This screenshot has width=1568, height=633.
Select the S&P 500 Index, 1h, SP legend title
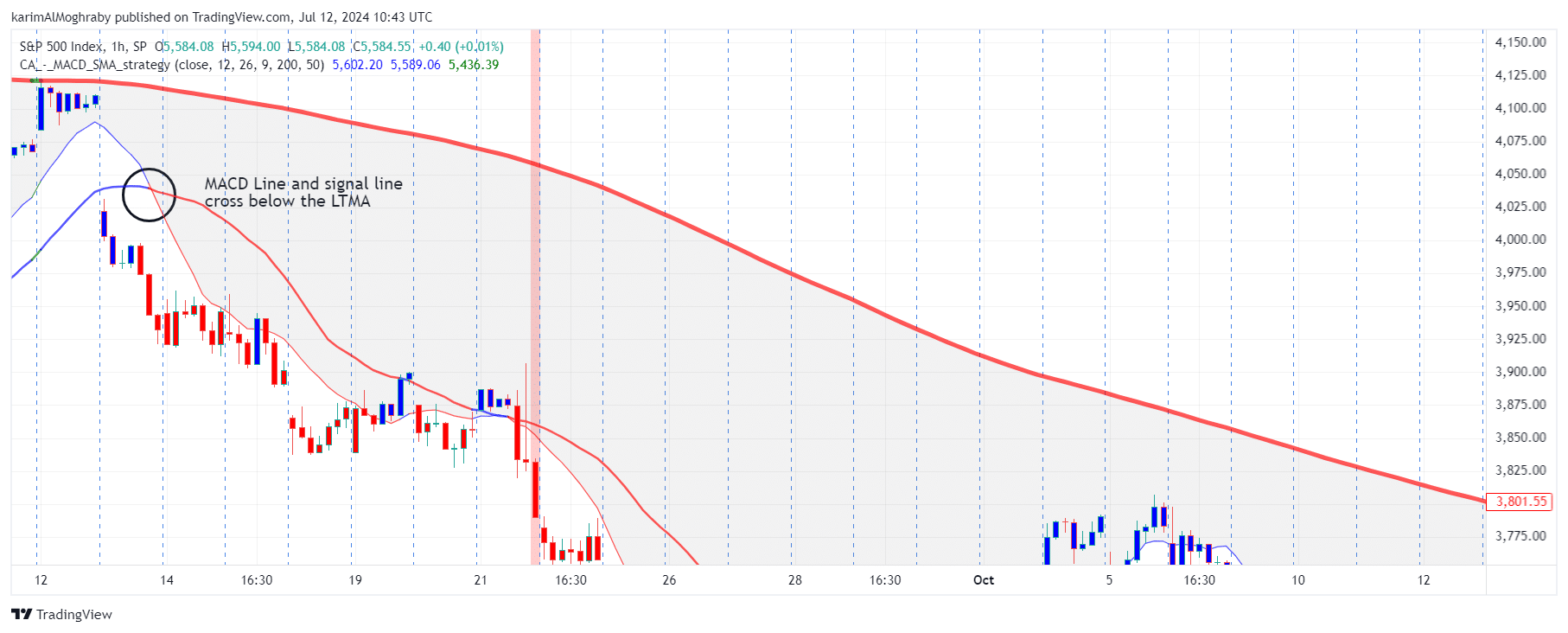(83, 47)
